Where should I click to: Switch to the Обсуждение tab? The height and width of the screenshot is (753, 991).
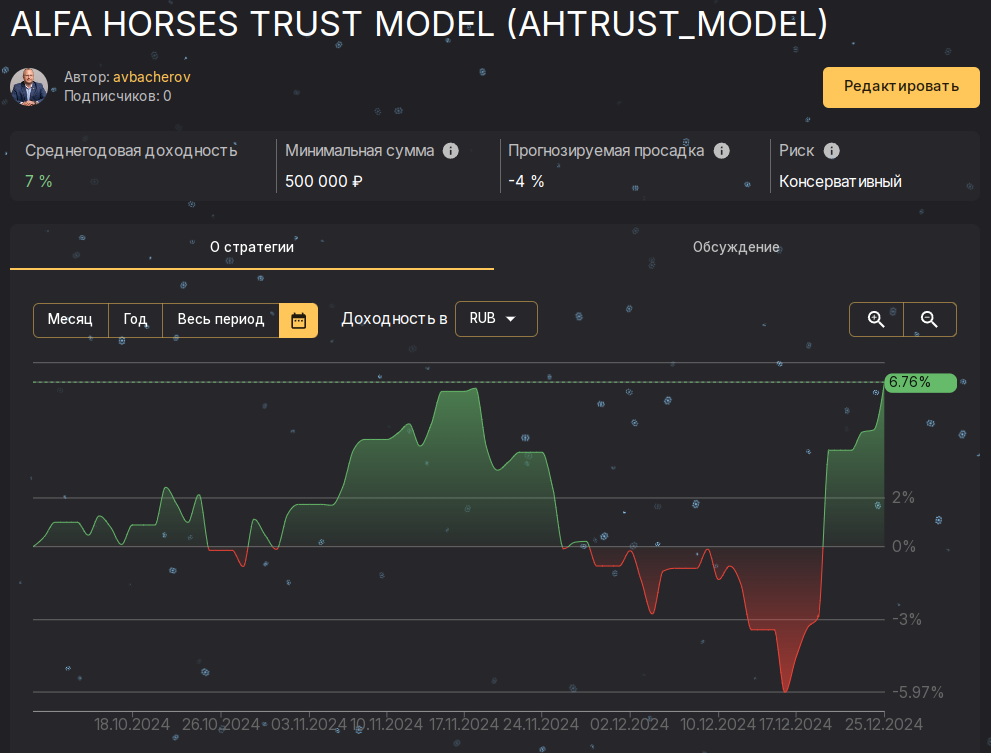(736, 247)
